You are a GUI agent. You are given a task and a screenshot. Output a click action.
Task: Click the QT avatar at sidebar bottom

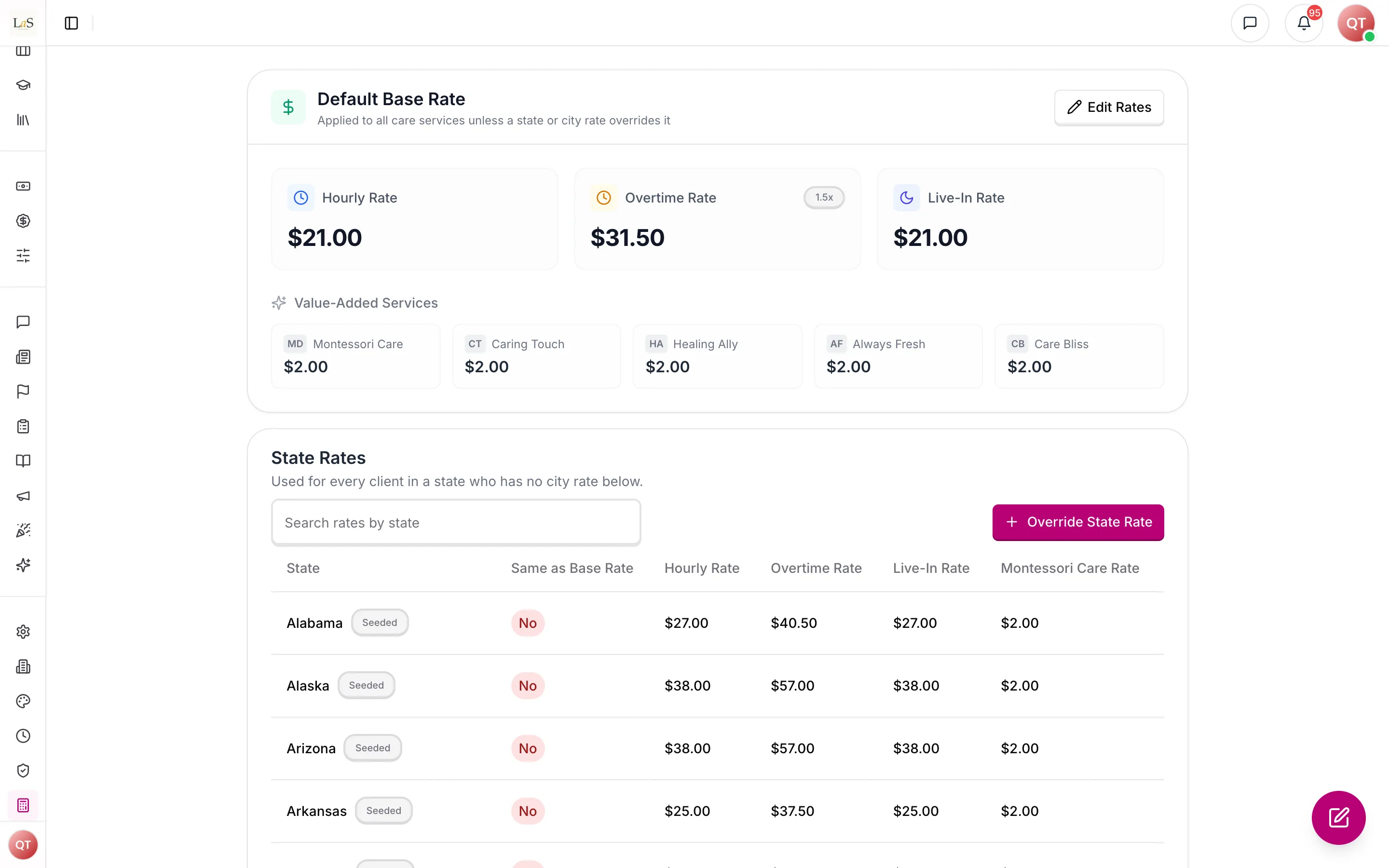pos(23,844)
